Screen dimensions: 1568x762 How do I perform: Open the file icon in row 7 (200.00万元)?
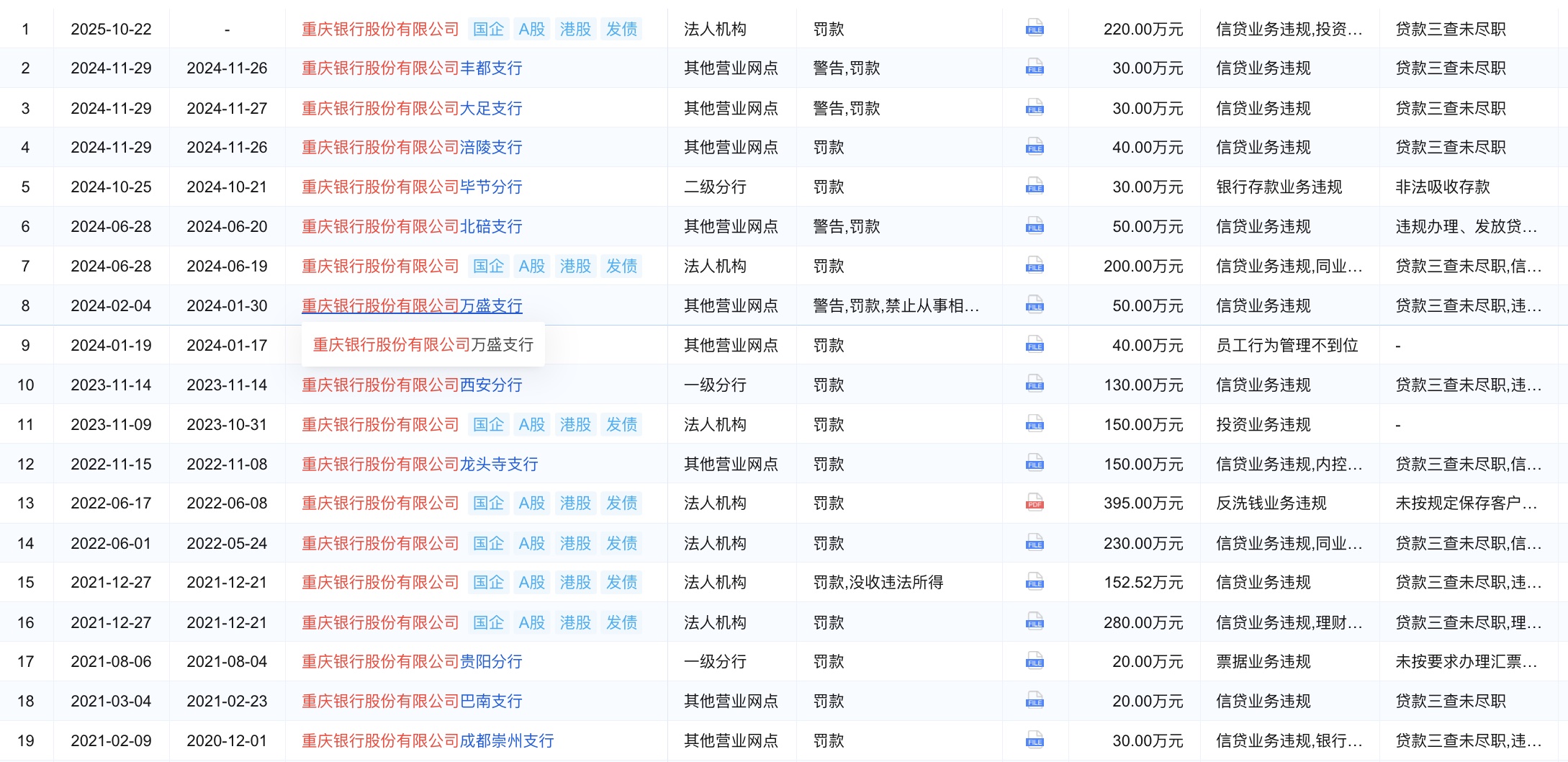click(1035, 266)
